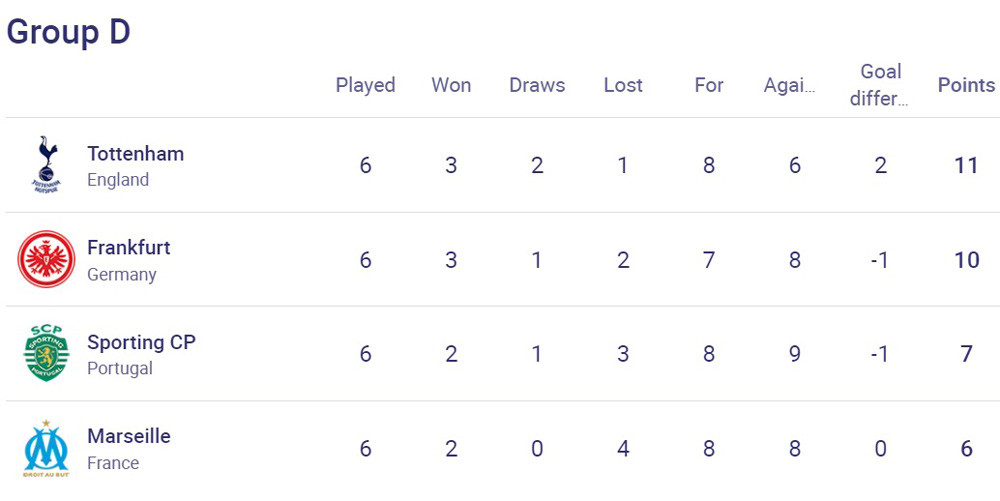The image size is (1000, 501).
Task: Open the Frankfurt team link
Action: coord(129,247)
